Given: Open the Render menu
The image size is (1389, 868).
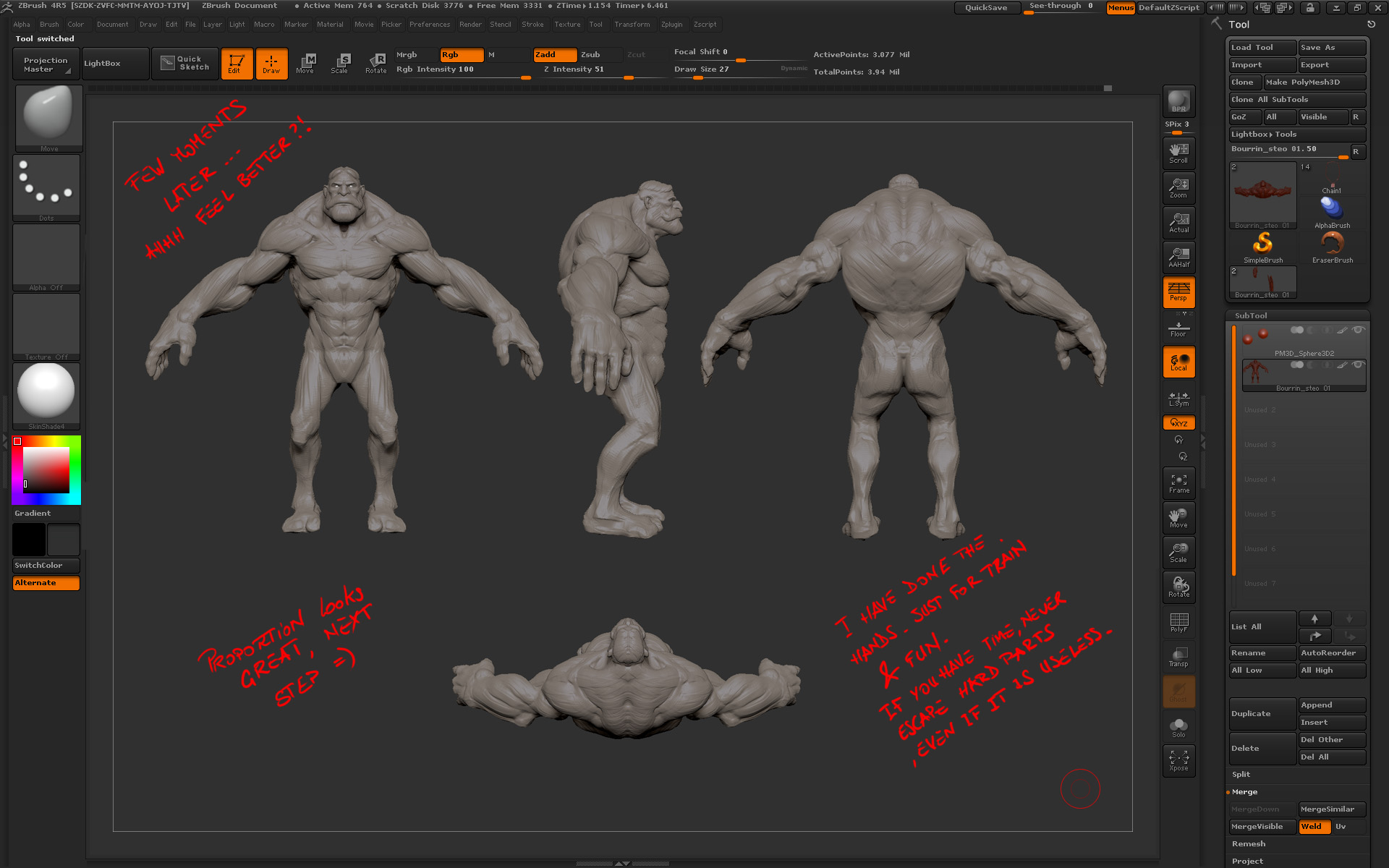Looking at the screenshot, I should [x=470, y=25].
